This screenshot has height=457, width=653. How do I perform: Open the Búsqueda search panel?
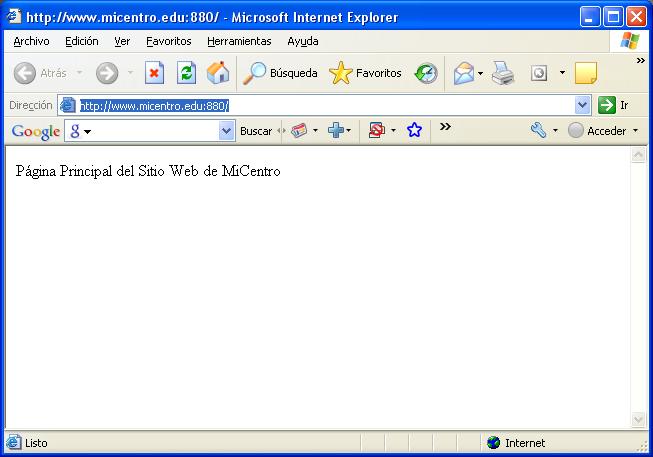281,73
